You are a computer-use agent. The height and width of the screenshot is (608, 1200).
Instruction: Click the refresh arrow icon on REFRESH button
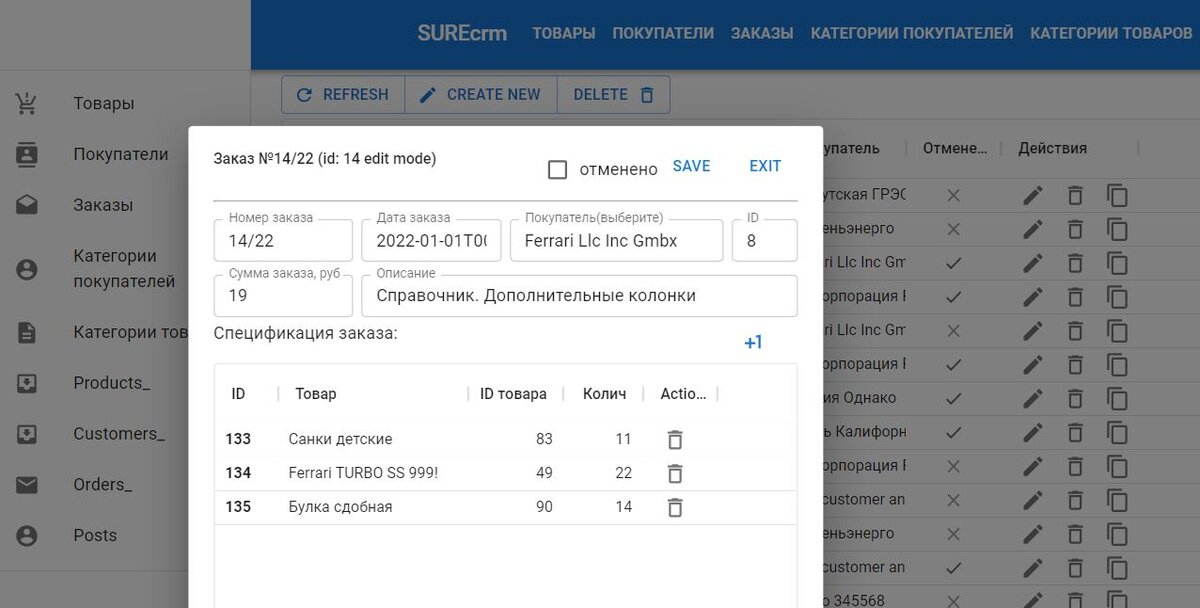pos(305,94)
